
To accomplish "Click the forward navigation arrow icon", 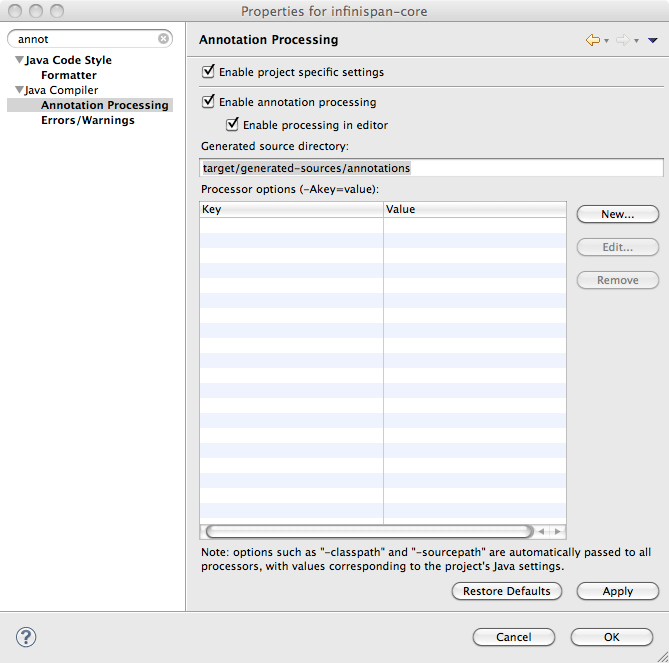I will [622, 40].
